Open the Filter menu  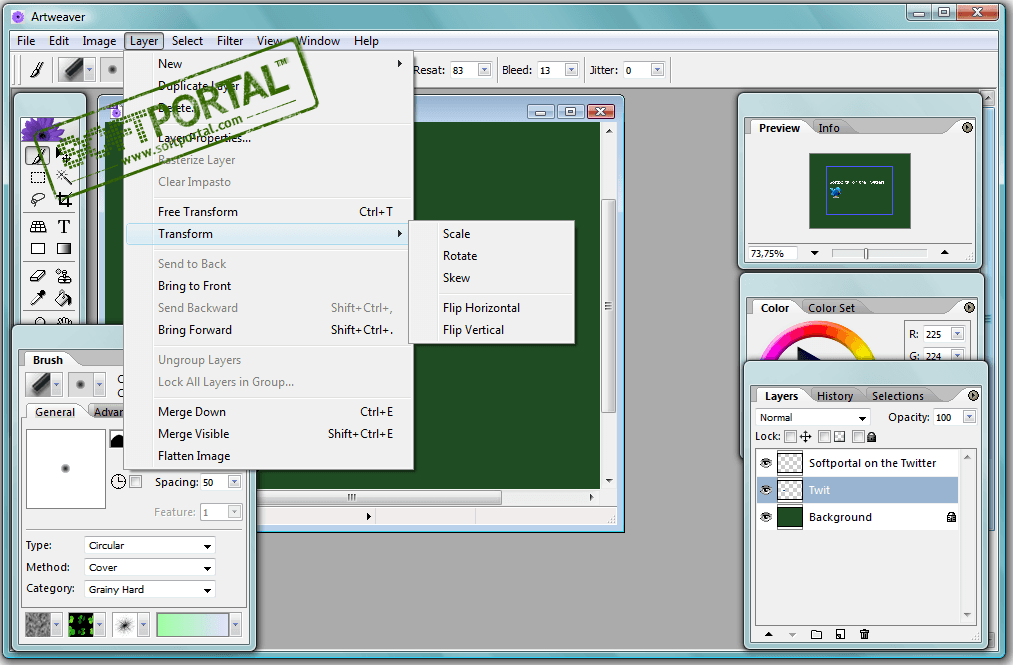click(x=229, y=41)
